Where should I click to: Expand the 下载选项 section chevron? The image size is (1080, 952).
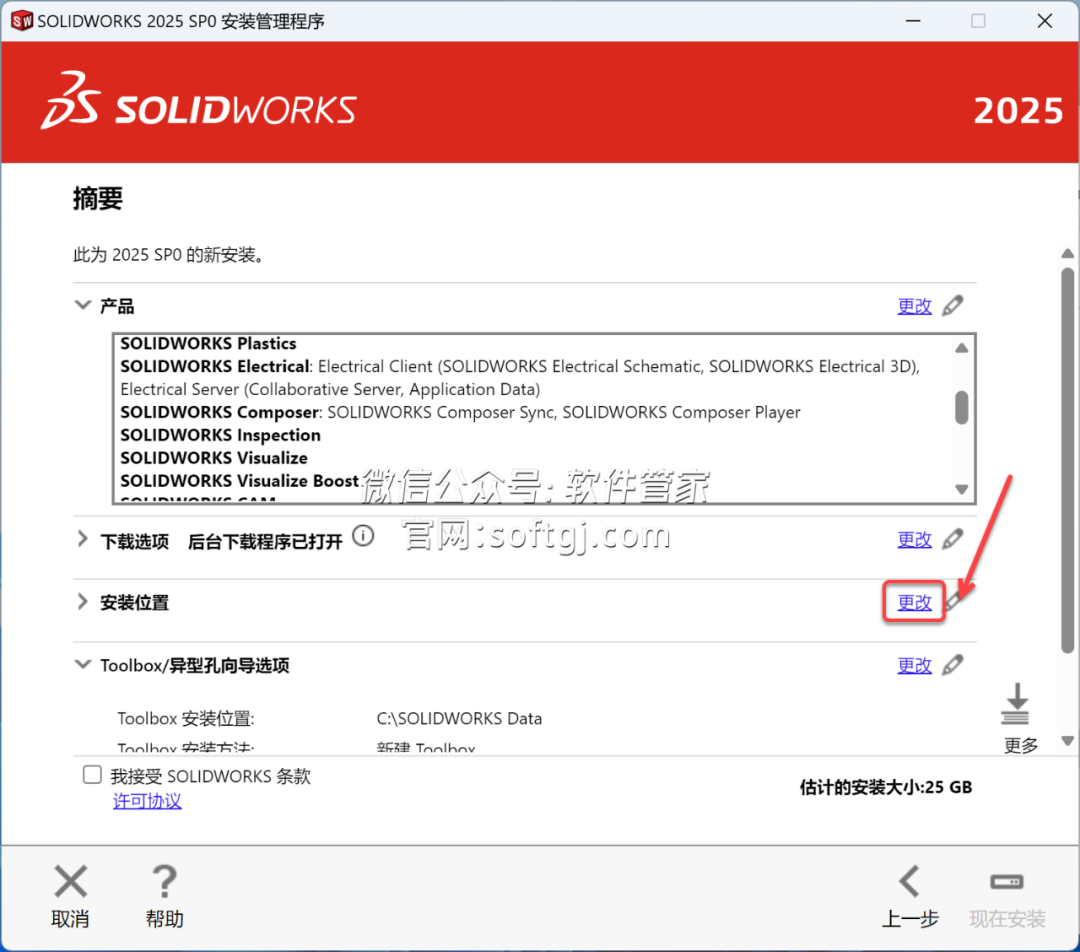coord(83,539)
